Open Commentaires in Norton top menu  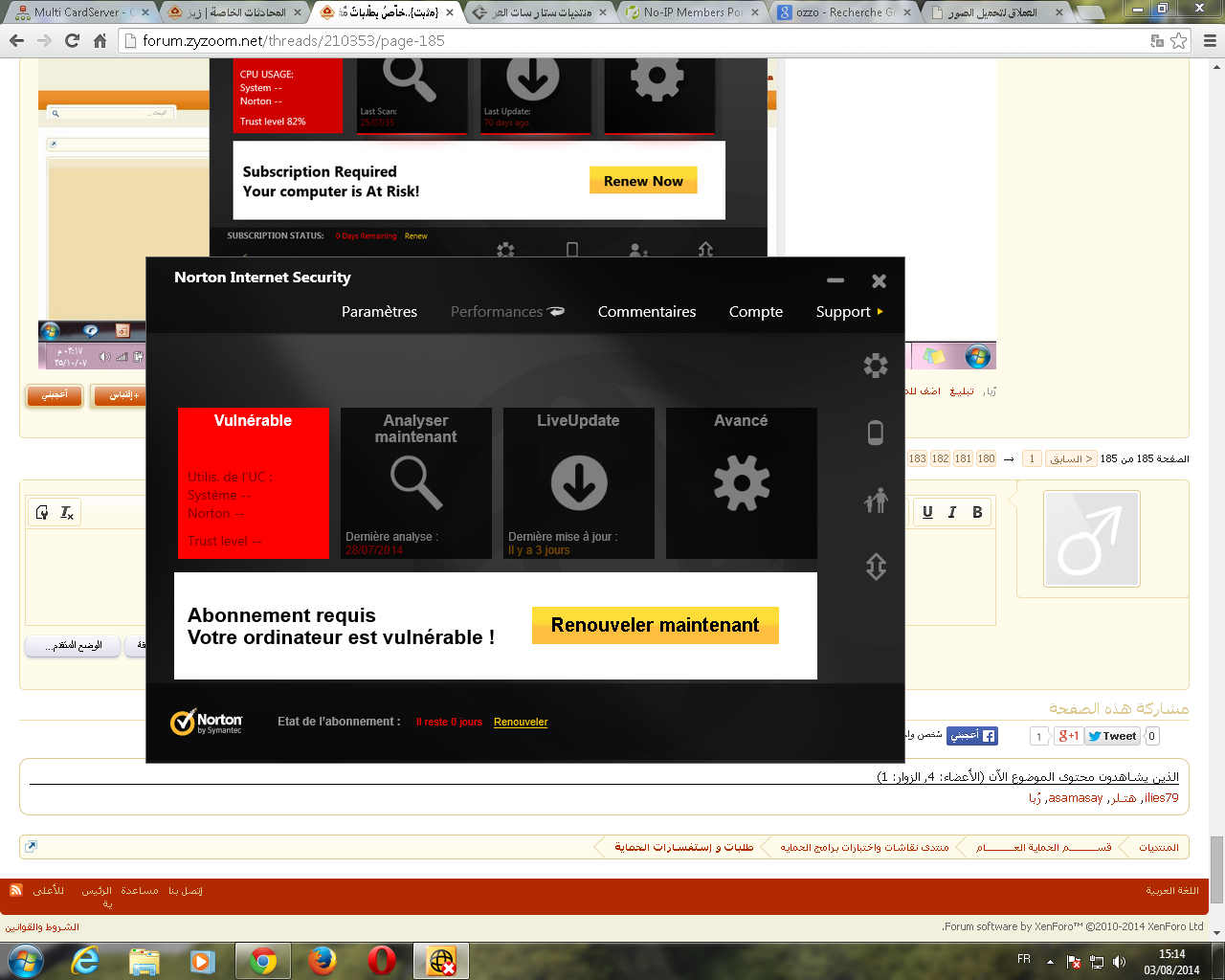point(647,312)
